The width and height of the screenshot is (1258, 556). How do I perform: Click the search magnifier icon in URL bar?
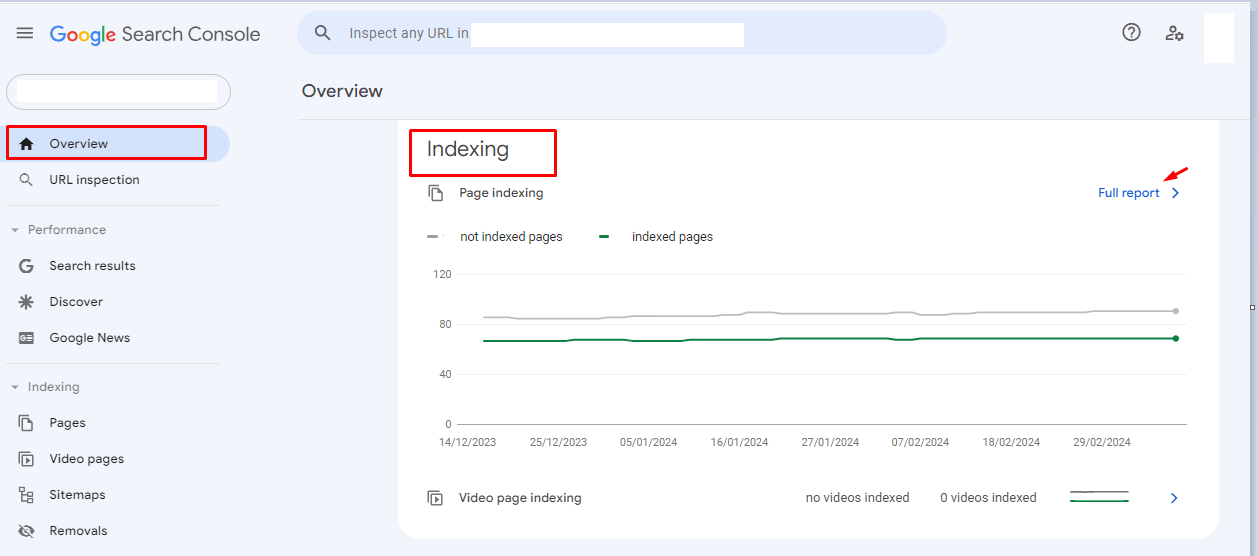click(x=322, y=33)
